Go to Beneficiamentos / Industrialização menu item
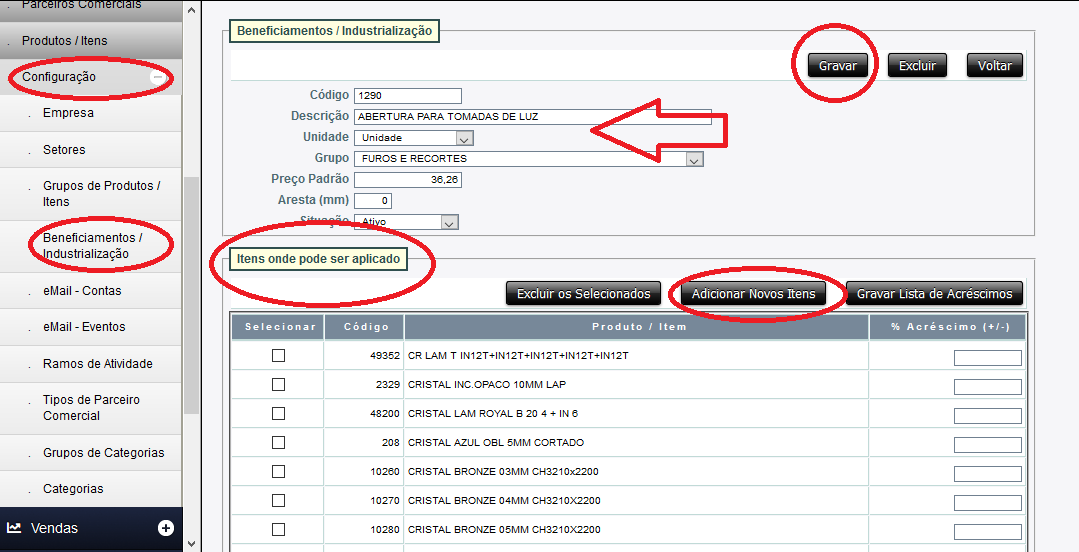Viewport: 1079px width, 552px height. 92,246
